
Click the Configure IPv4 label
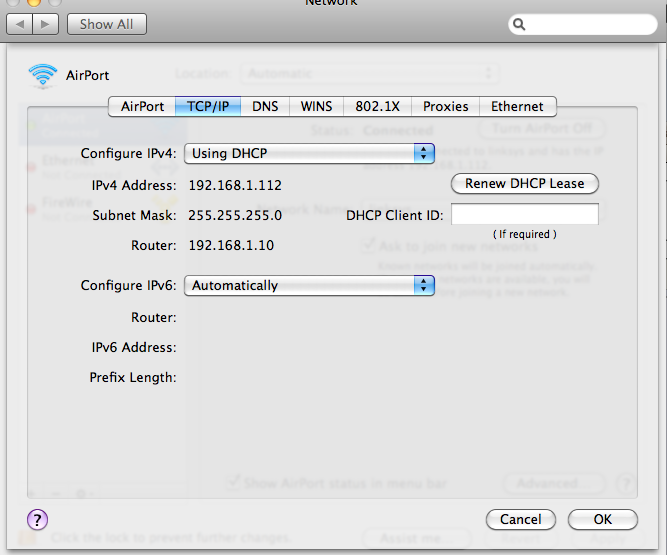[x=128, y=154]
